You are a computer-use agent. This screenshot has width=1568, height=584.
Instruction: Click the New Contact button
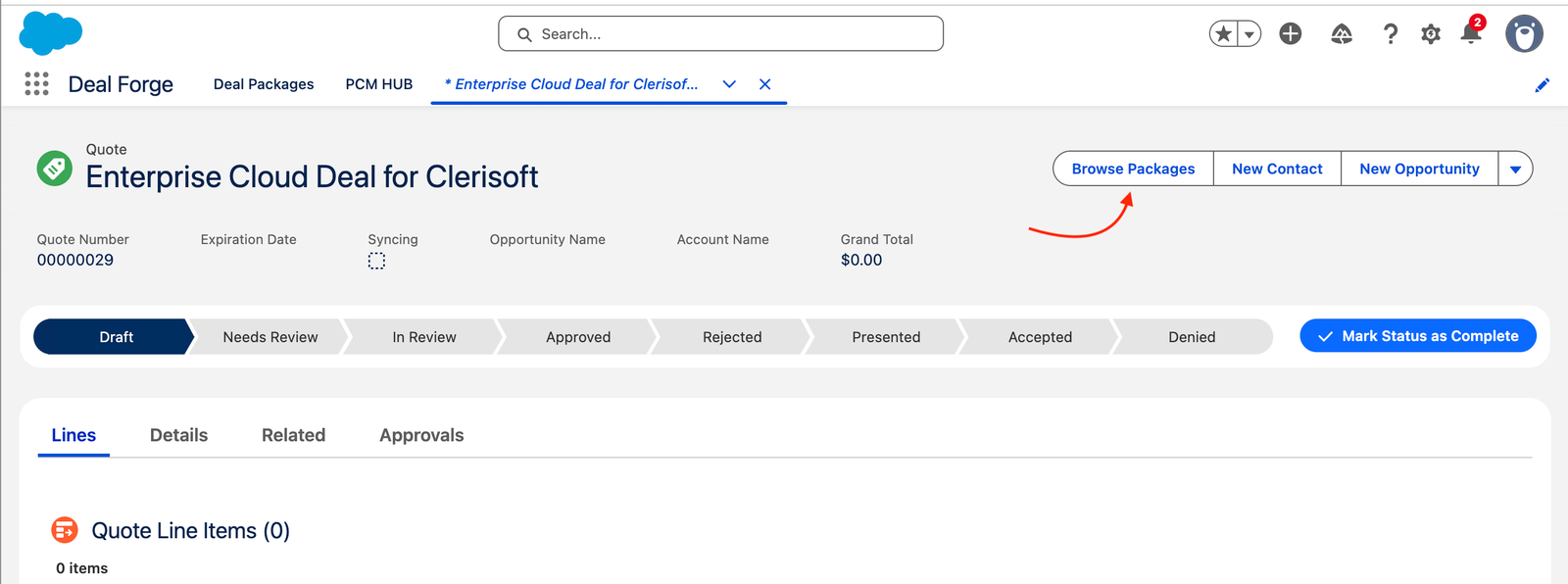click(x=1277, y=169)
